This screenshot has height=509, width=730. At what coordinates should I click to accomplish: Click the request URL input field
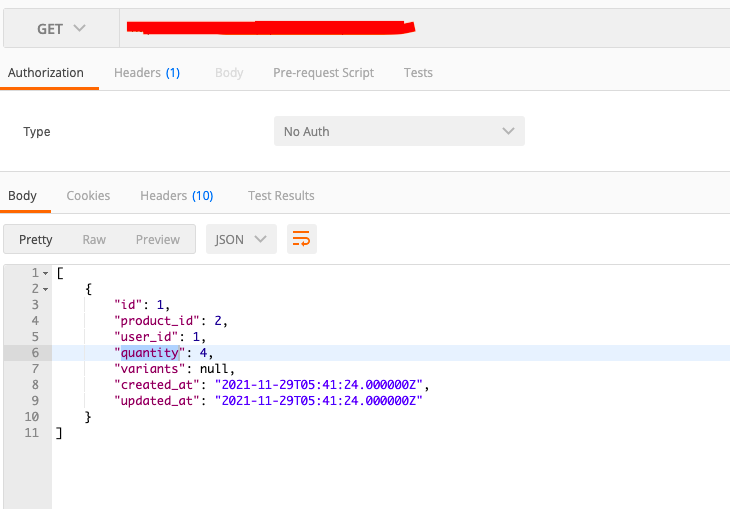pos(425,28)
